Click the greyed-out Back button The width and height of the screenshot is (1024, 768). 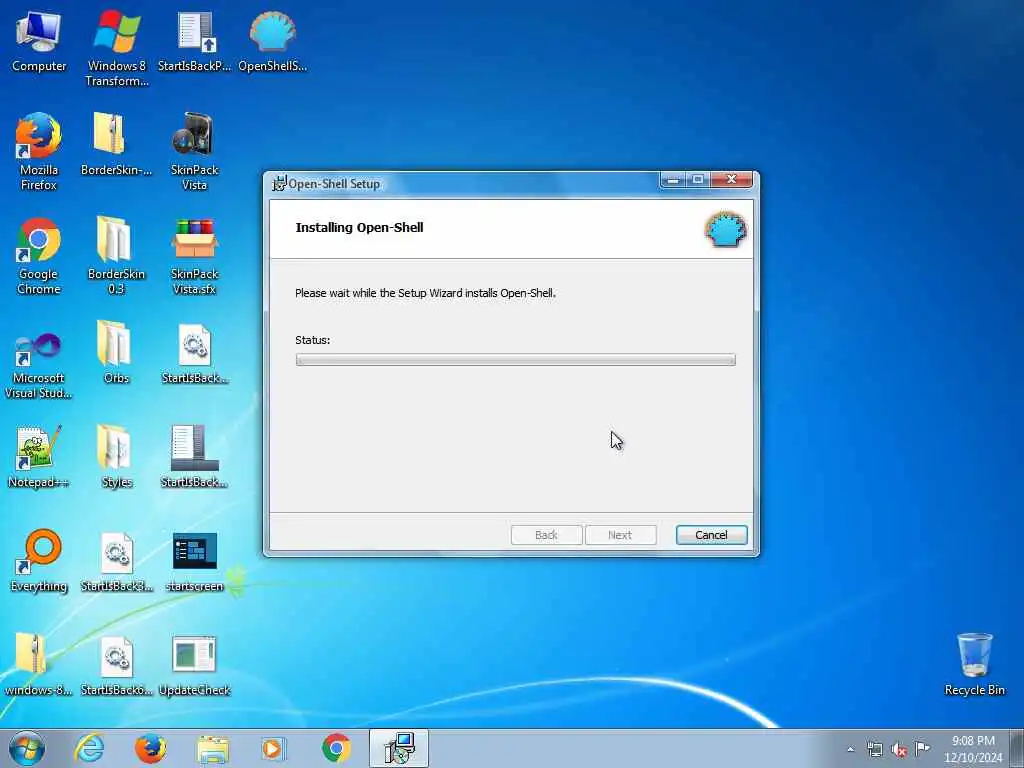pos(547,535)
